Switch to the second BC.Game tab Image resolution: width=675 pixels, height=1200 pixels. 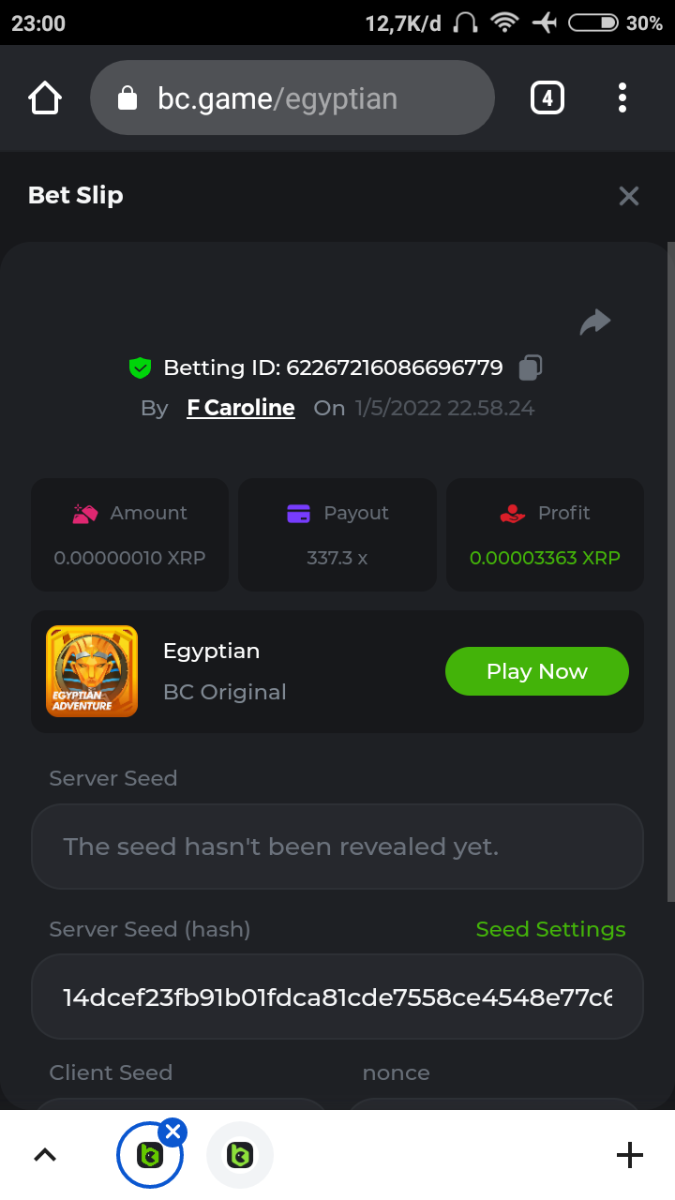[239, 1155]
